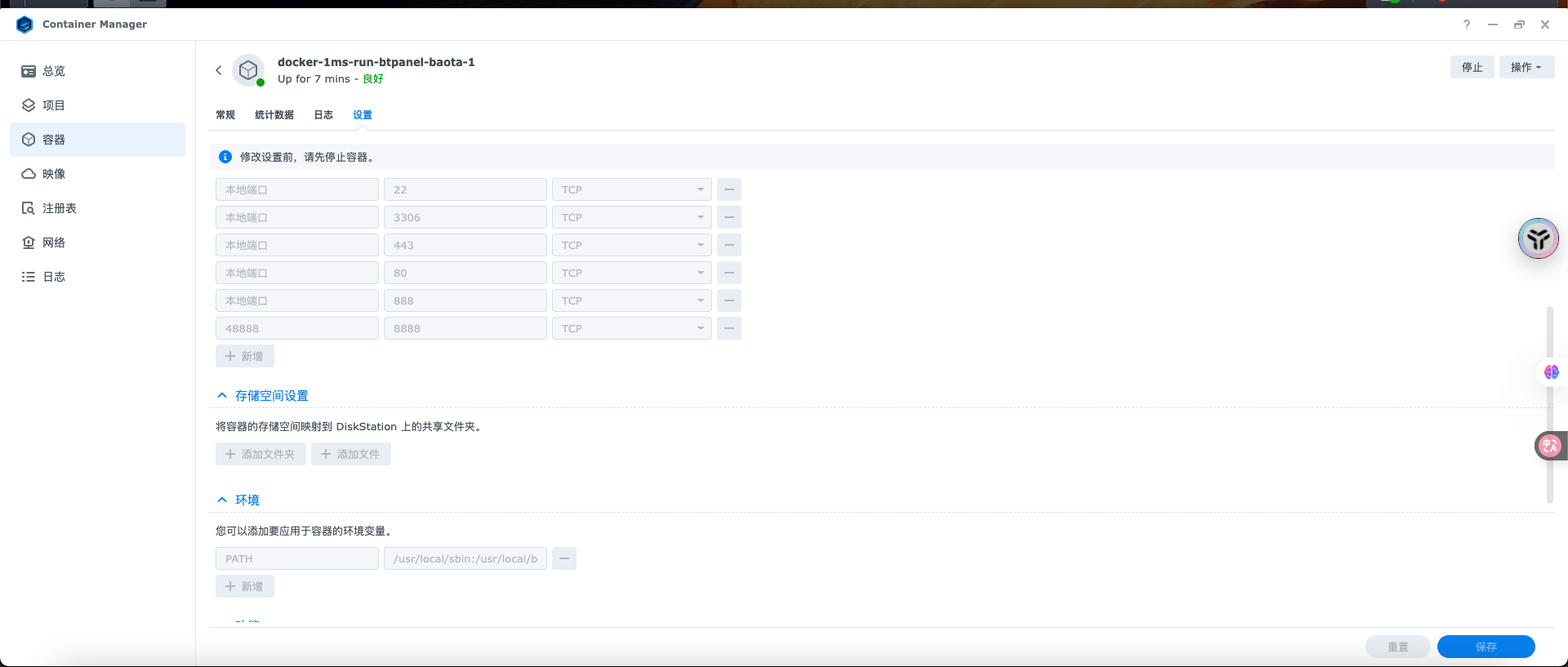Screen dimensions: 1568x667
Task: Open the 注册表 registry section
Action: click(x=97, y=208)
